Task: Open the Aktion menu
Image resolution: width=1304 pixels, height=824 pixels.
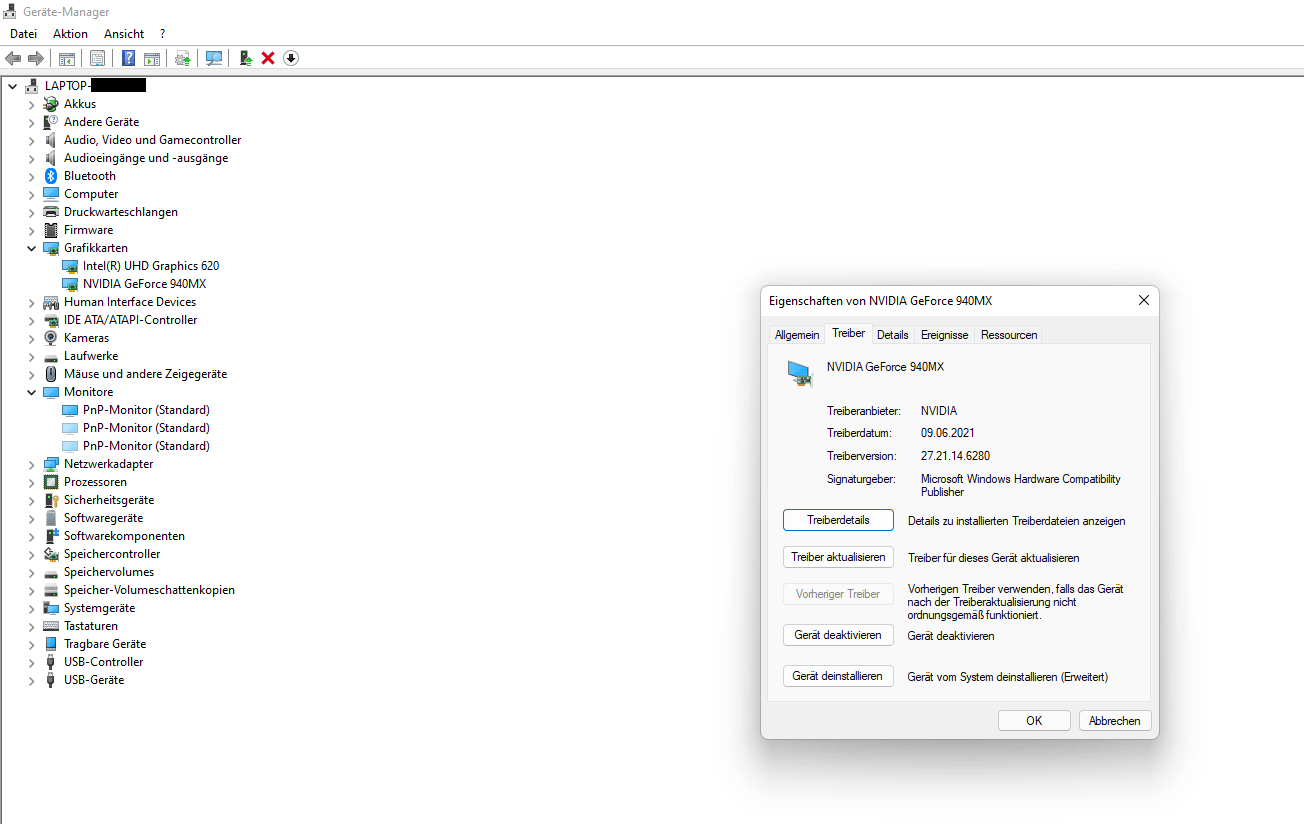Action: click(x=71, y=34)
